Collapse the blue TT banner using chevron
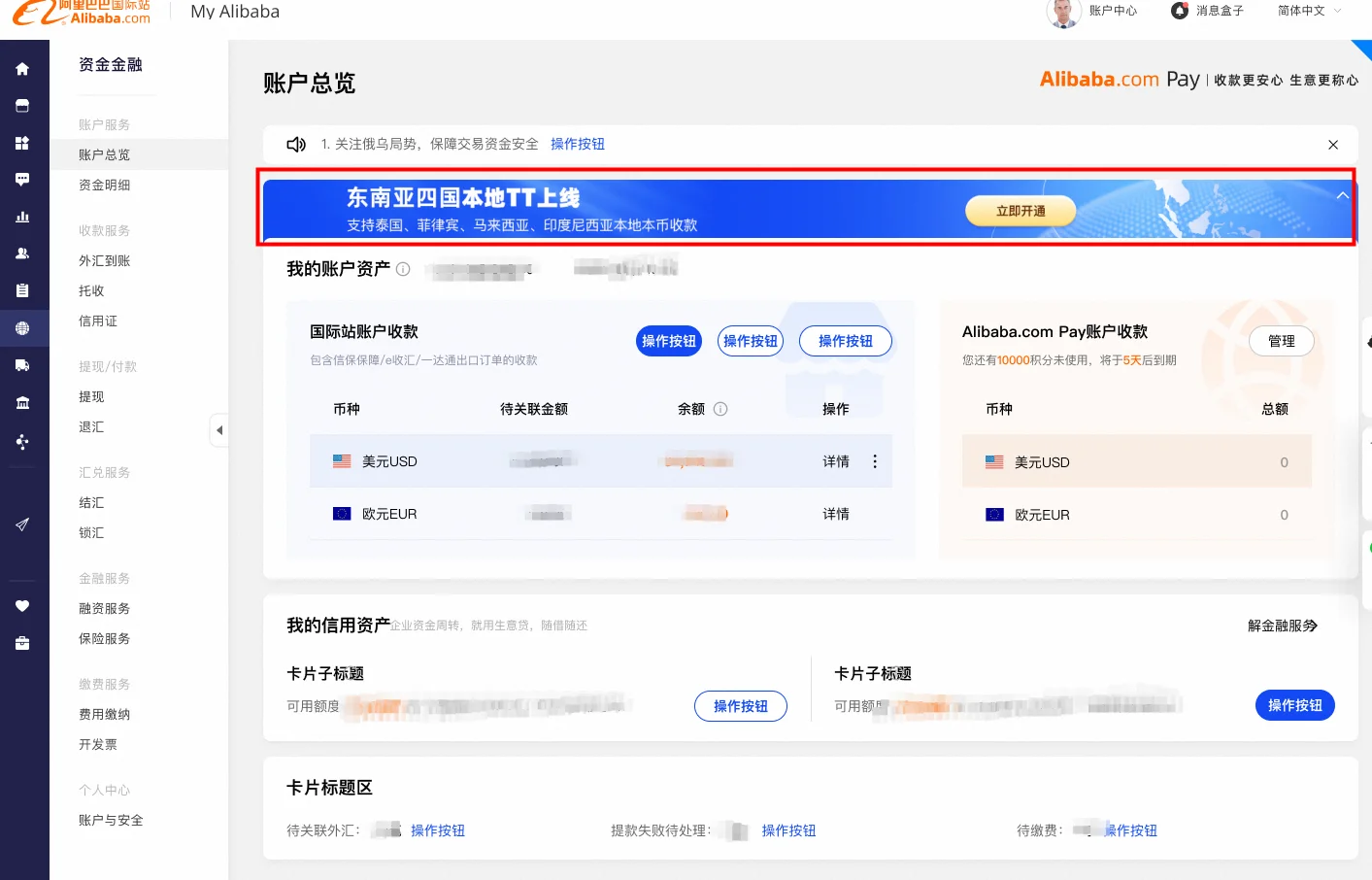Screen dimensions: 1372x880 1342,195
